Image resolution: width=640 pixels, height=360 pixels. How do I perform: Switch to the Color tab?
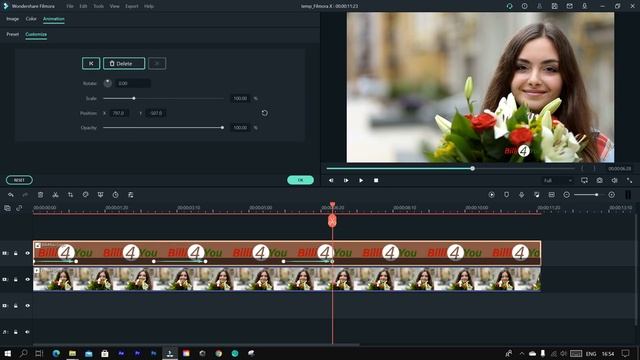31,19
